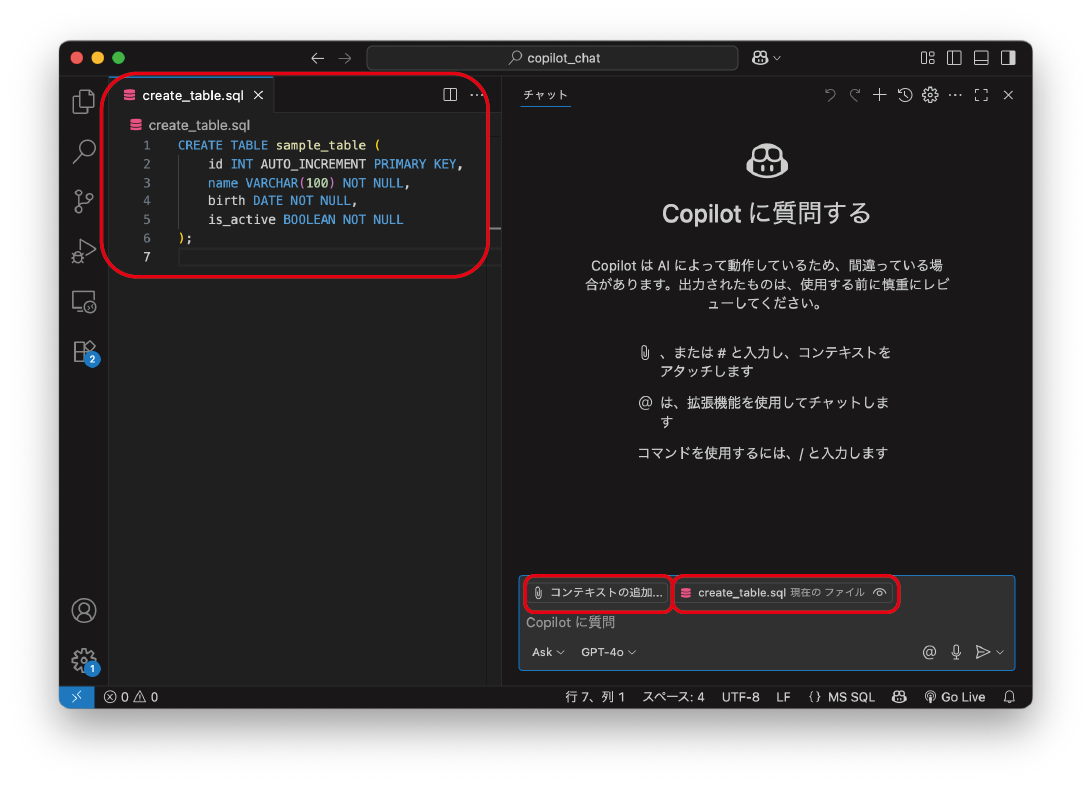
Task: Open the Copilot menu in title bar
Action: (x=765, y=58)
